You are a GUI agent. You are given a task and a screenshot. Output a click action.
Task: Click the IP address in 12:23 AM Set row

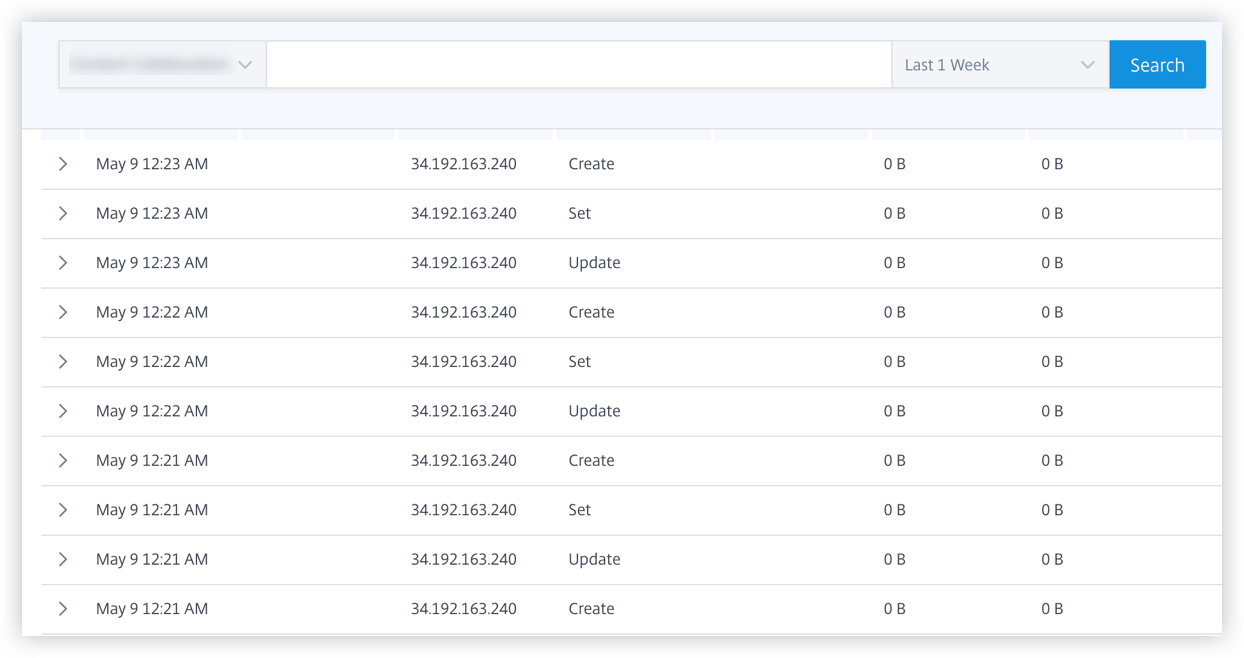click(x=463, y=213)
